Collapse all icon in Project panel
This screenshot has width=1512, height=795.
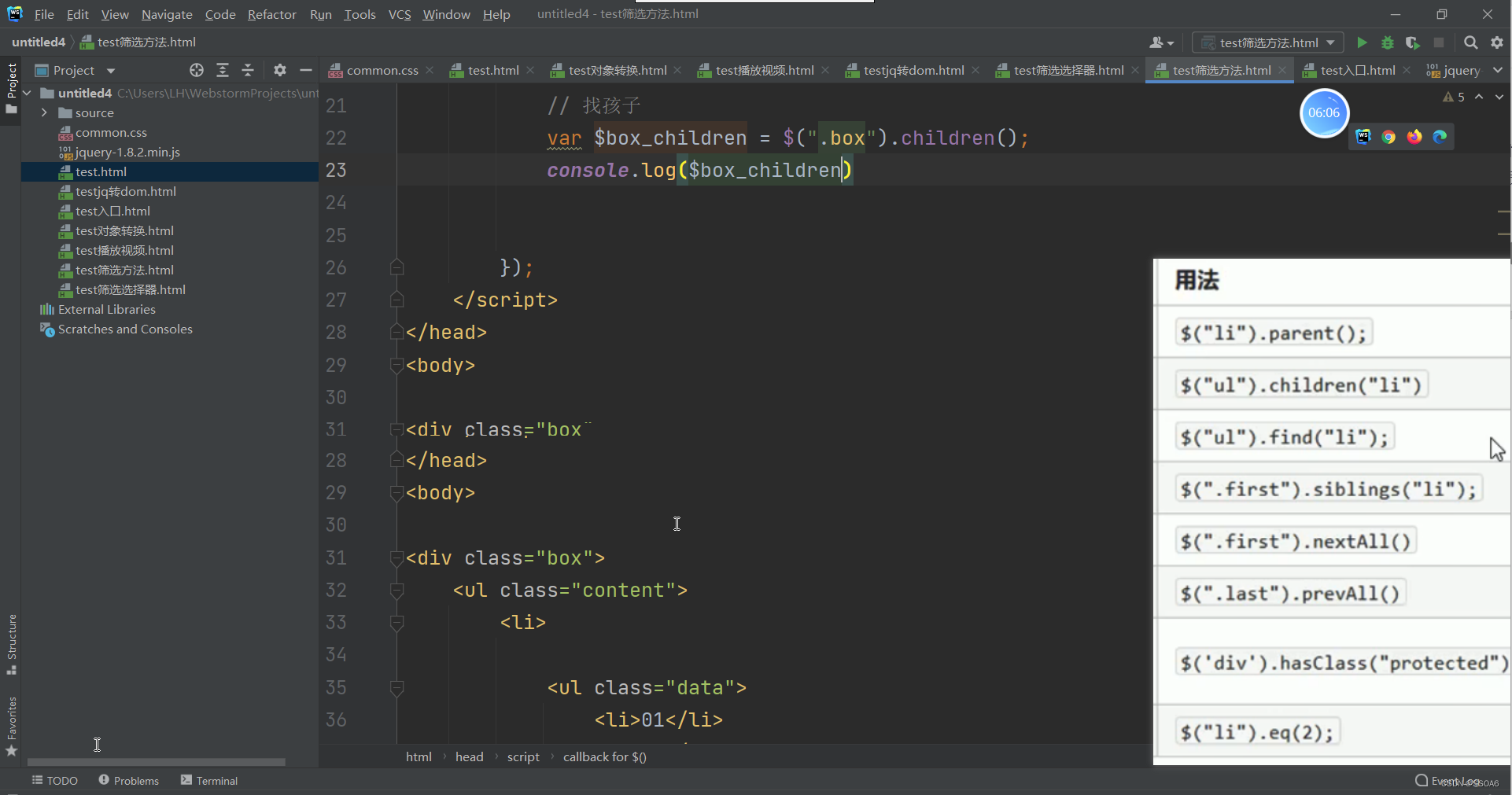pos(248,70)
